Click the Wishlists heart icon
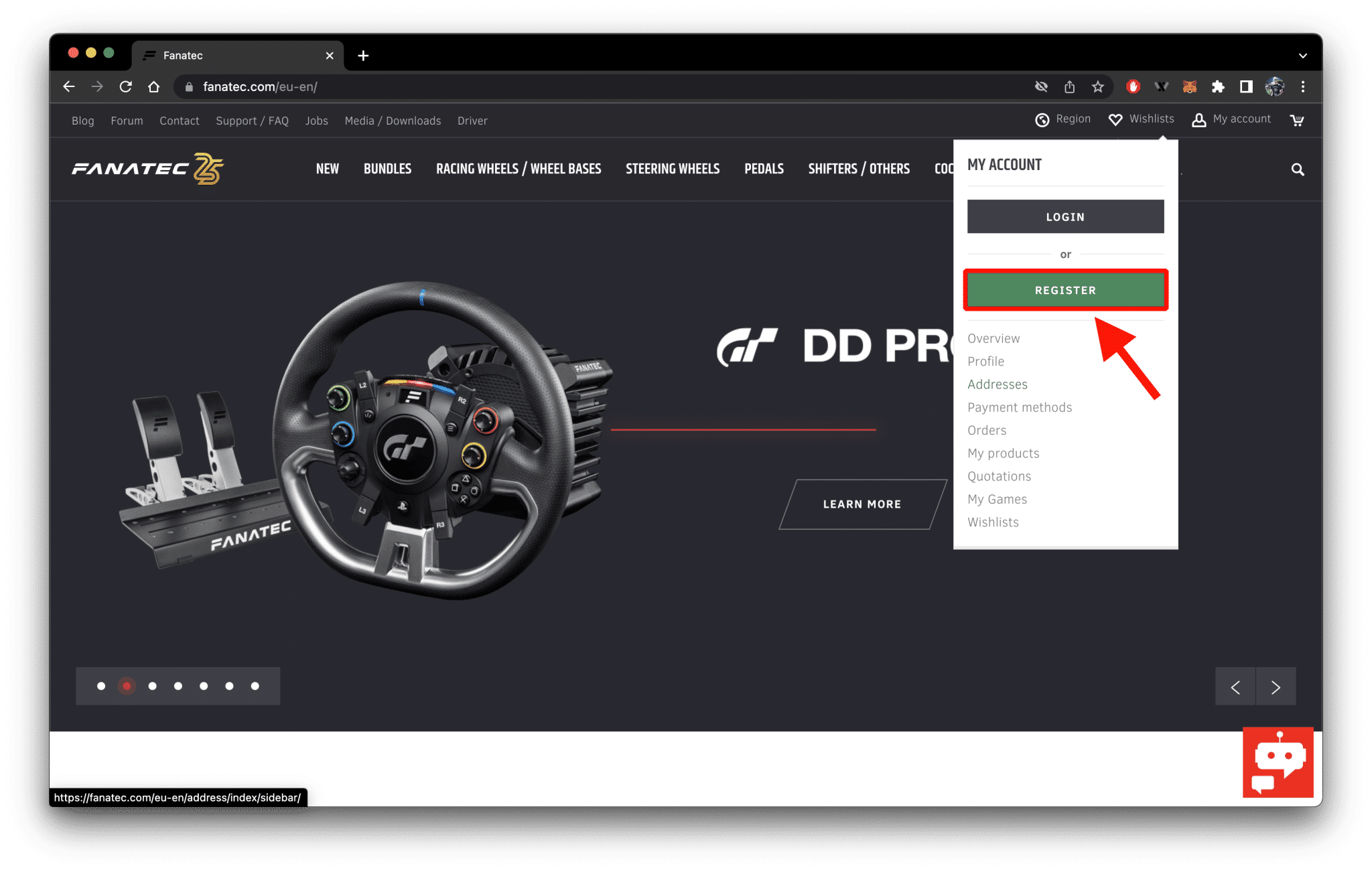 [1115, 119]
